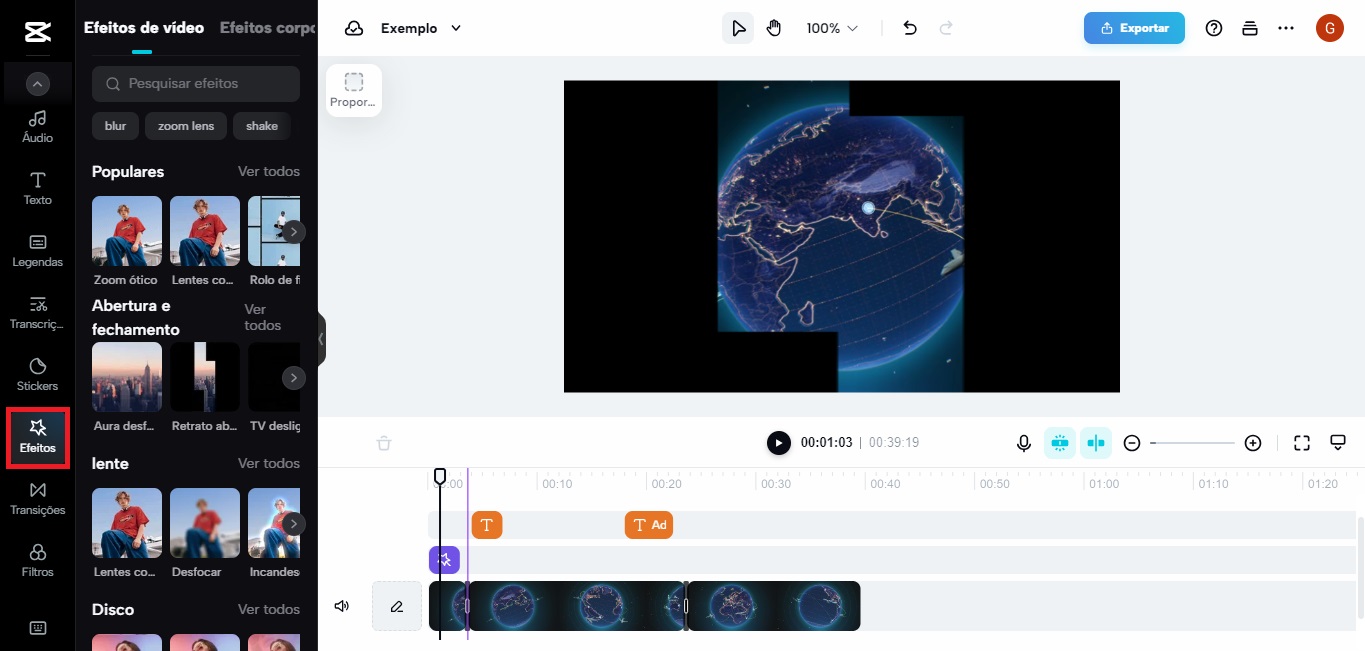
Task: Select the Ad text clip on timeline
Action: click(x=649, y=525)
